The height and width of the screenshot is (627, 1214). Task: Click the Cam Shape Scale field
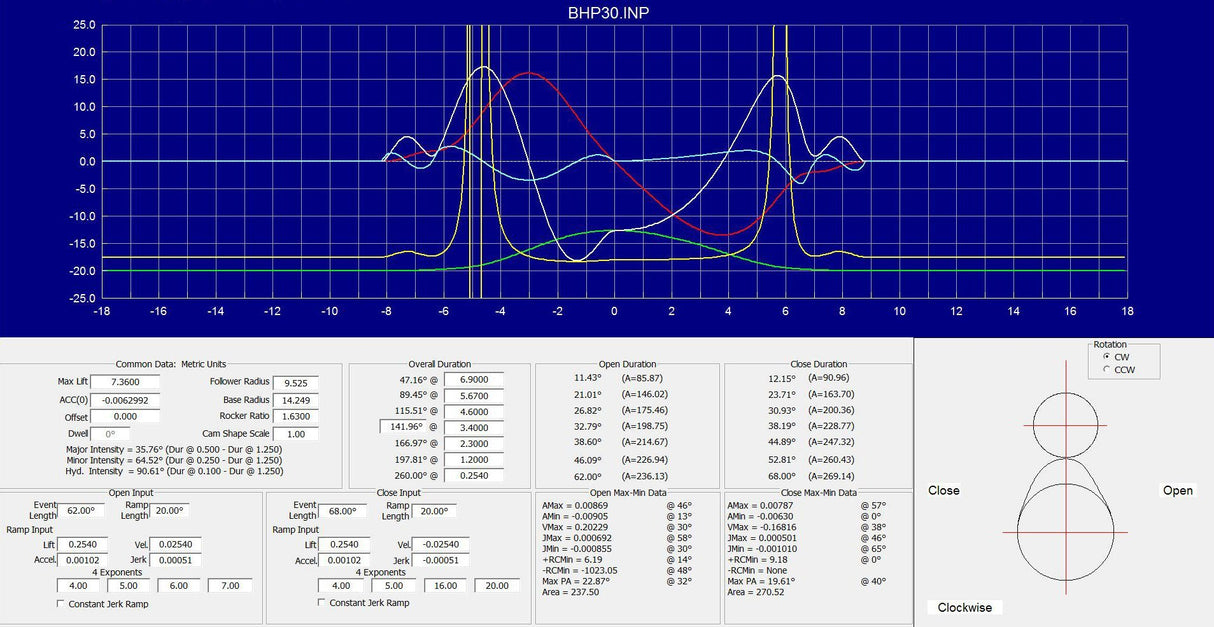coord(295,434)
